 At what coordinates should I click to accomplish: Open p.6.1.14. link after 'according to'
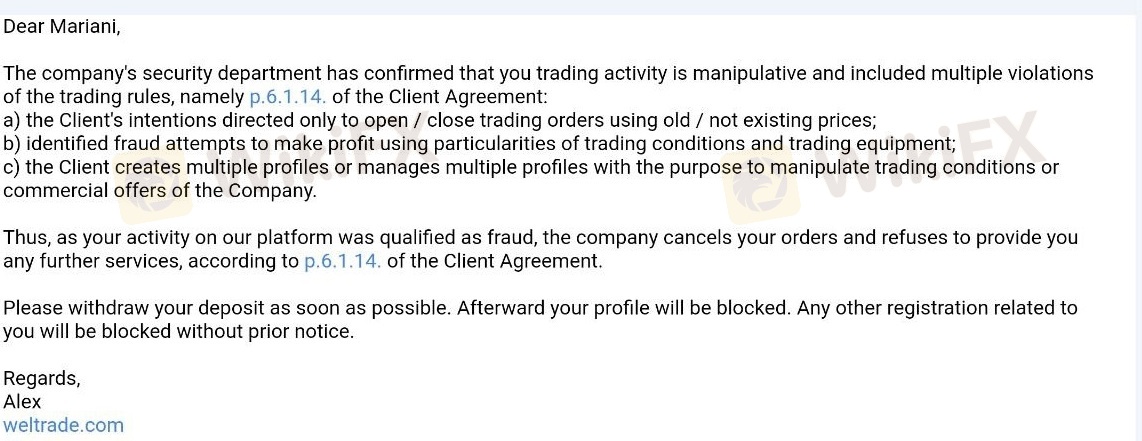pos(342,261)
